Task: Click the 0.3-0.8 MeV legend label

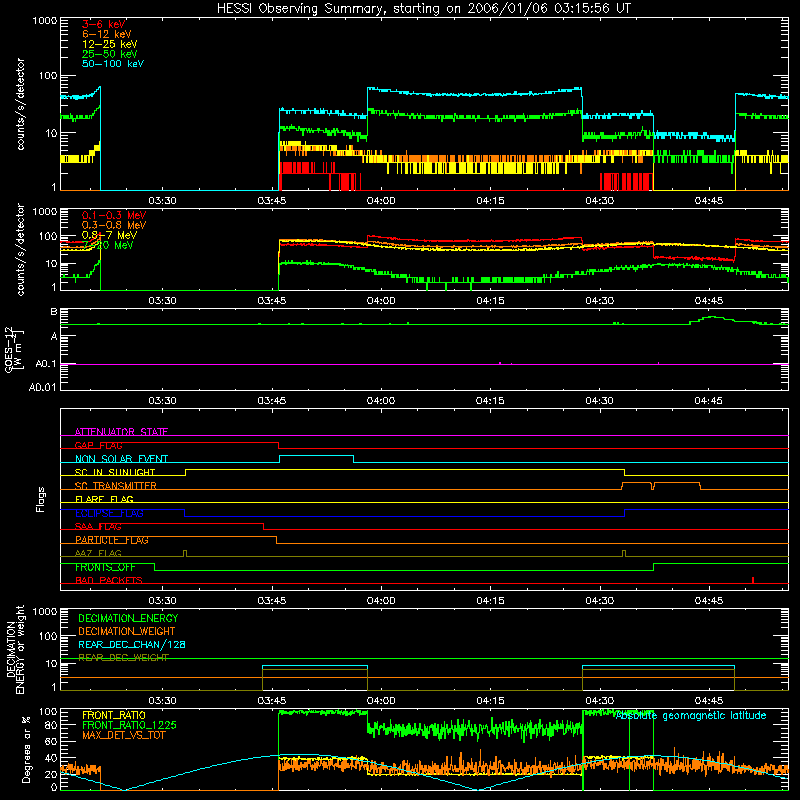Action: point(114,225)
